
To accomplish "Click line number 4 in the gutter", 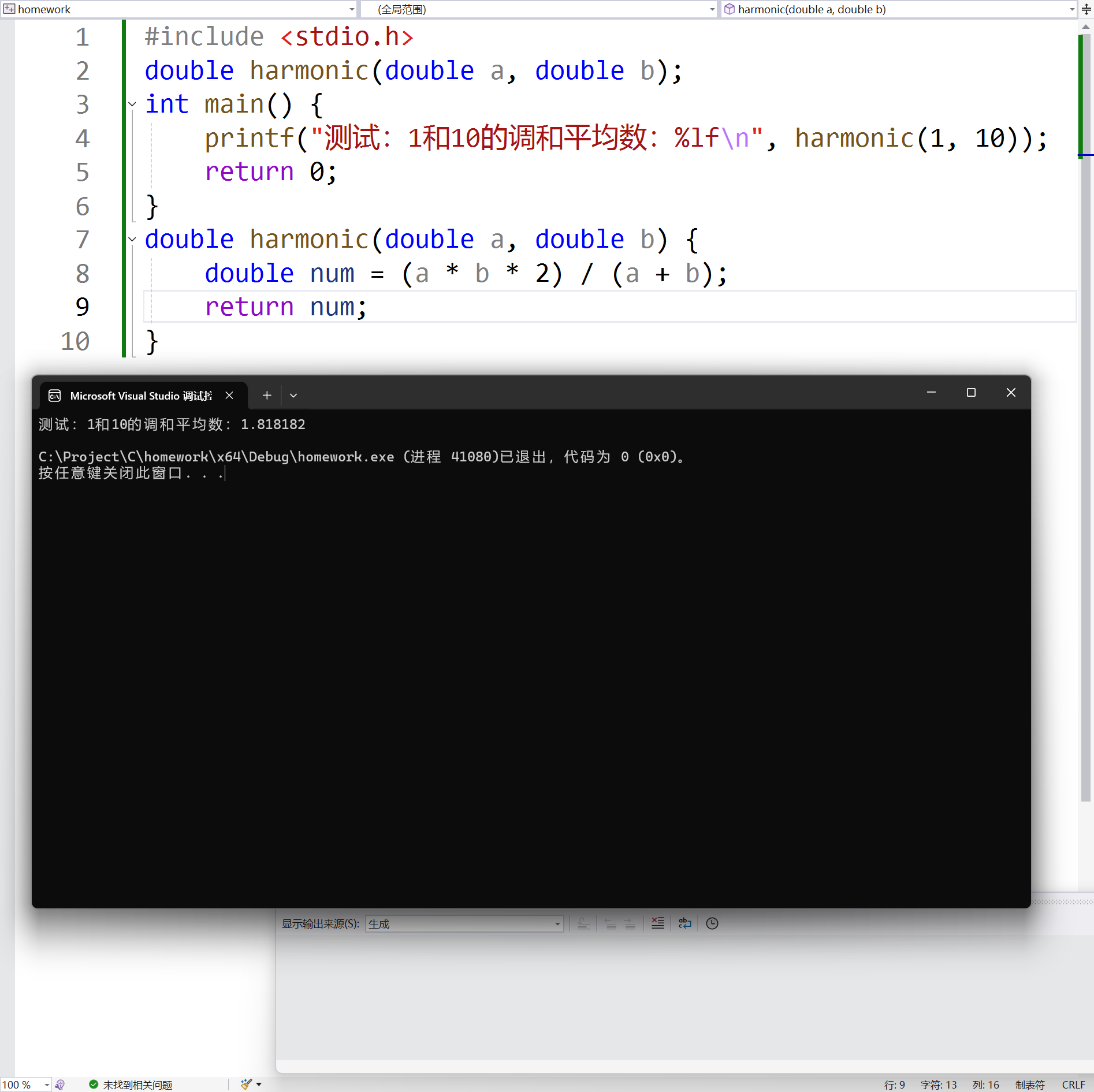I will pos(83,139).
